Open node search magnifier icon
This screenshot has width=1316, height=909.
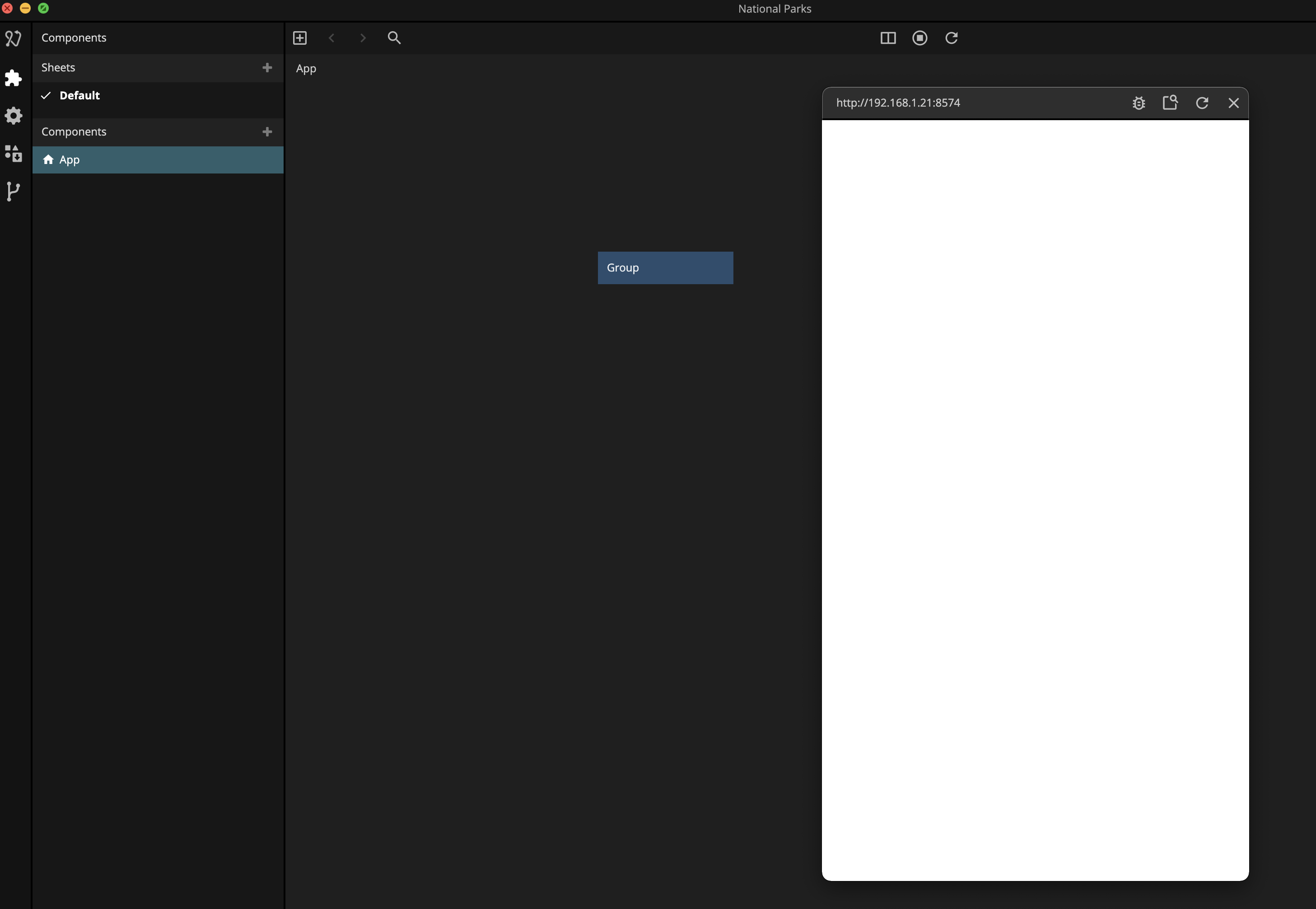pyautogui.click(x=394, y=38)
